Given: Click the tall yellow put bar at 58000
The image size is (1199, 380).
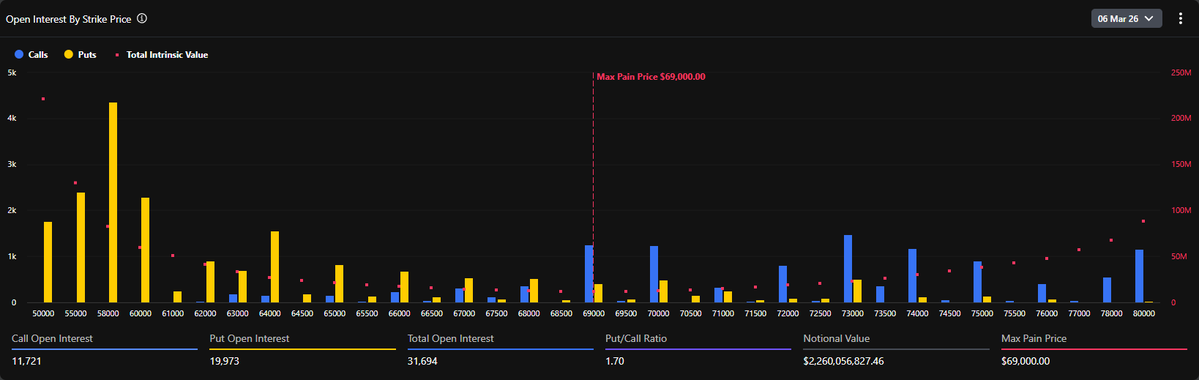Looking at the screenshot, I should coord(113,203).
